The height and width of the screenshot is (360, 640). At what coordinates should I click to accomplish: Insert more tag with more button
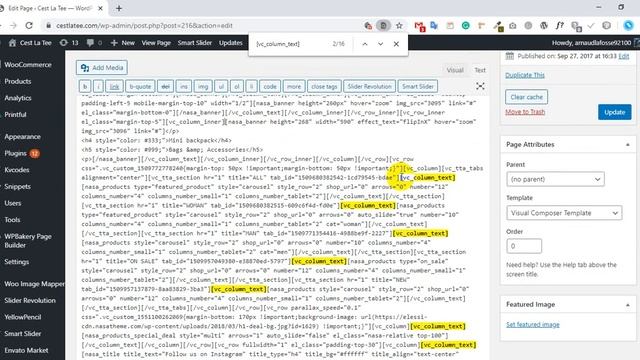[x=294, y=87]
